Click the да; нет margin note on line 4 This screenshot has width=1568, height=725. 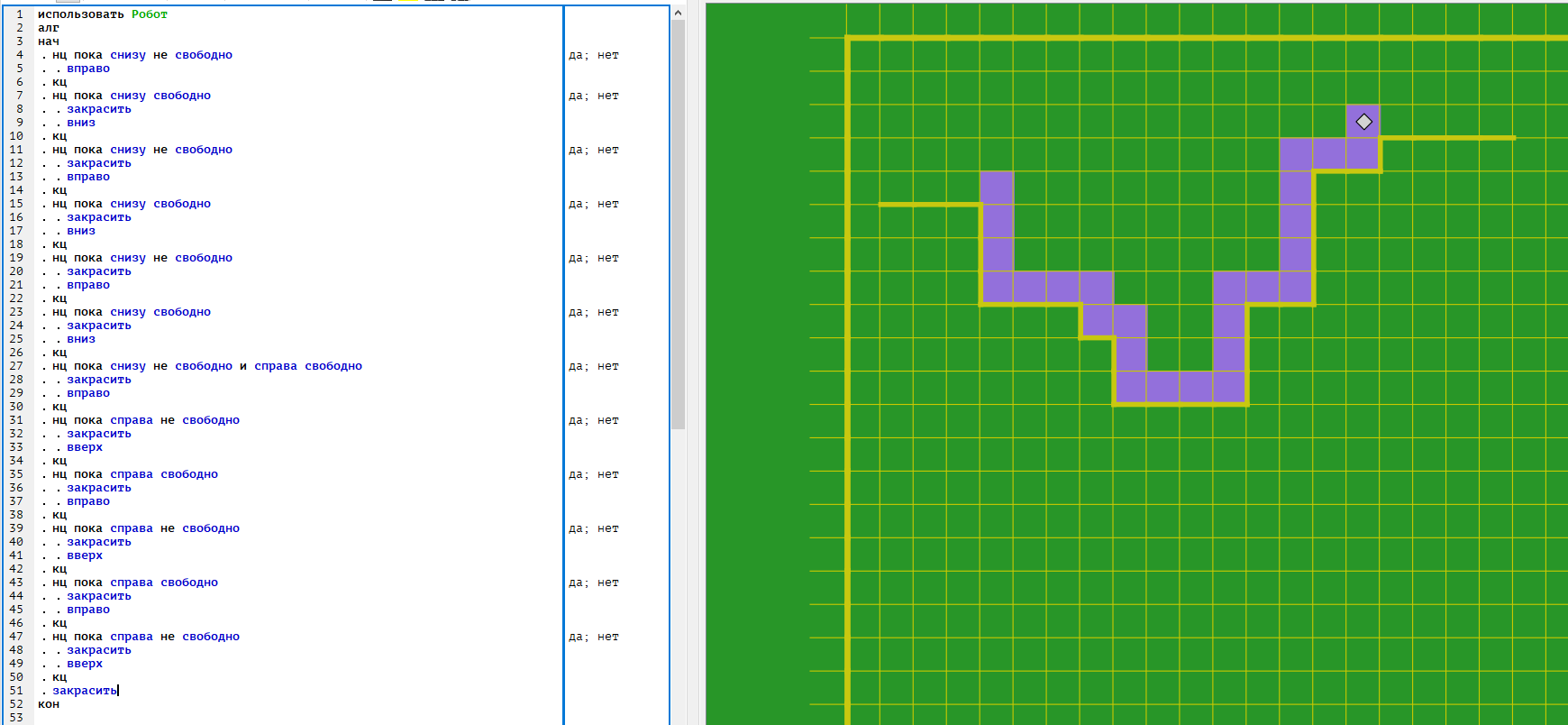[x=593, y=55]
